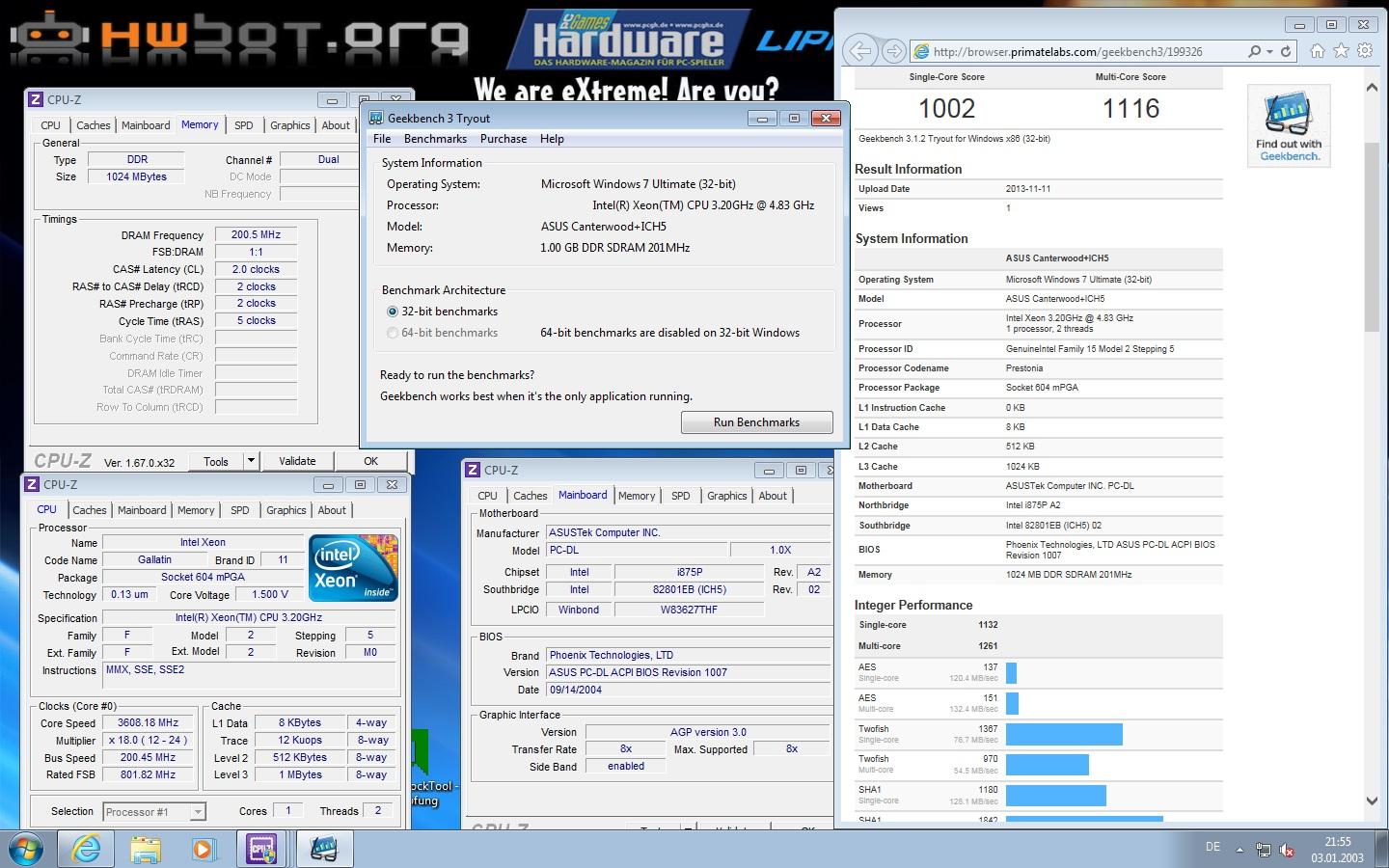Select the 64-bit benchmarks radio button

click(393, 333)
